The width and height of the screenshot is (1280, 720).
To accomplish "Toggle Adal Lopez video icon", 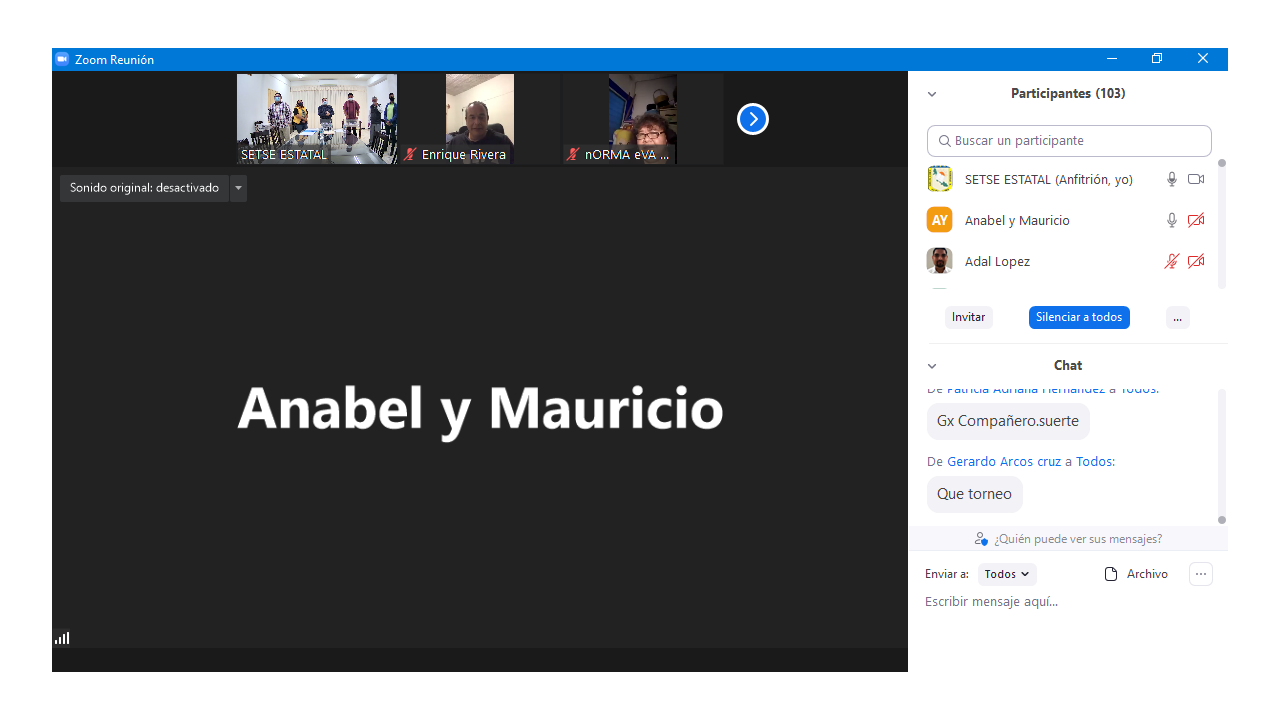I will pos(1196,261).
